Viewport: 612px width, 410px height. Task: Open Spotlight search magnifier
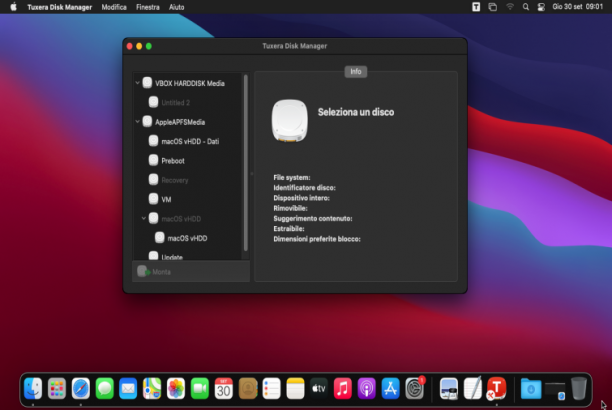(526, 7)
